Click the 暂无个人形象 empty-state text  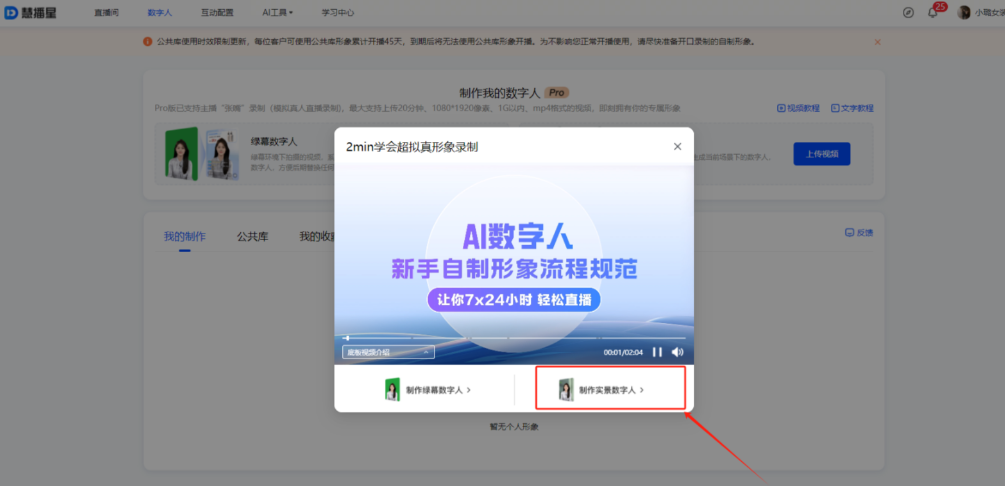(514, 426)
